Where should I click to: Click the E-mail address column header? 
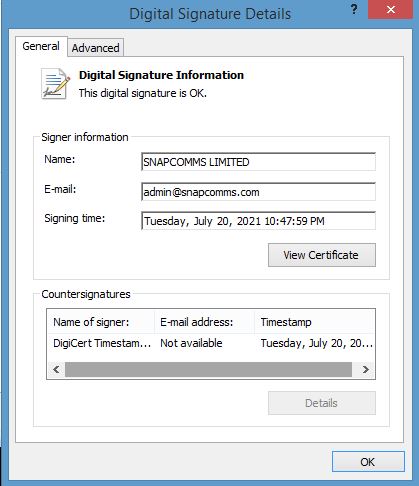(x=204, y=322)
